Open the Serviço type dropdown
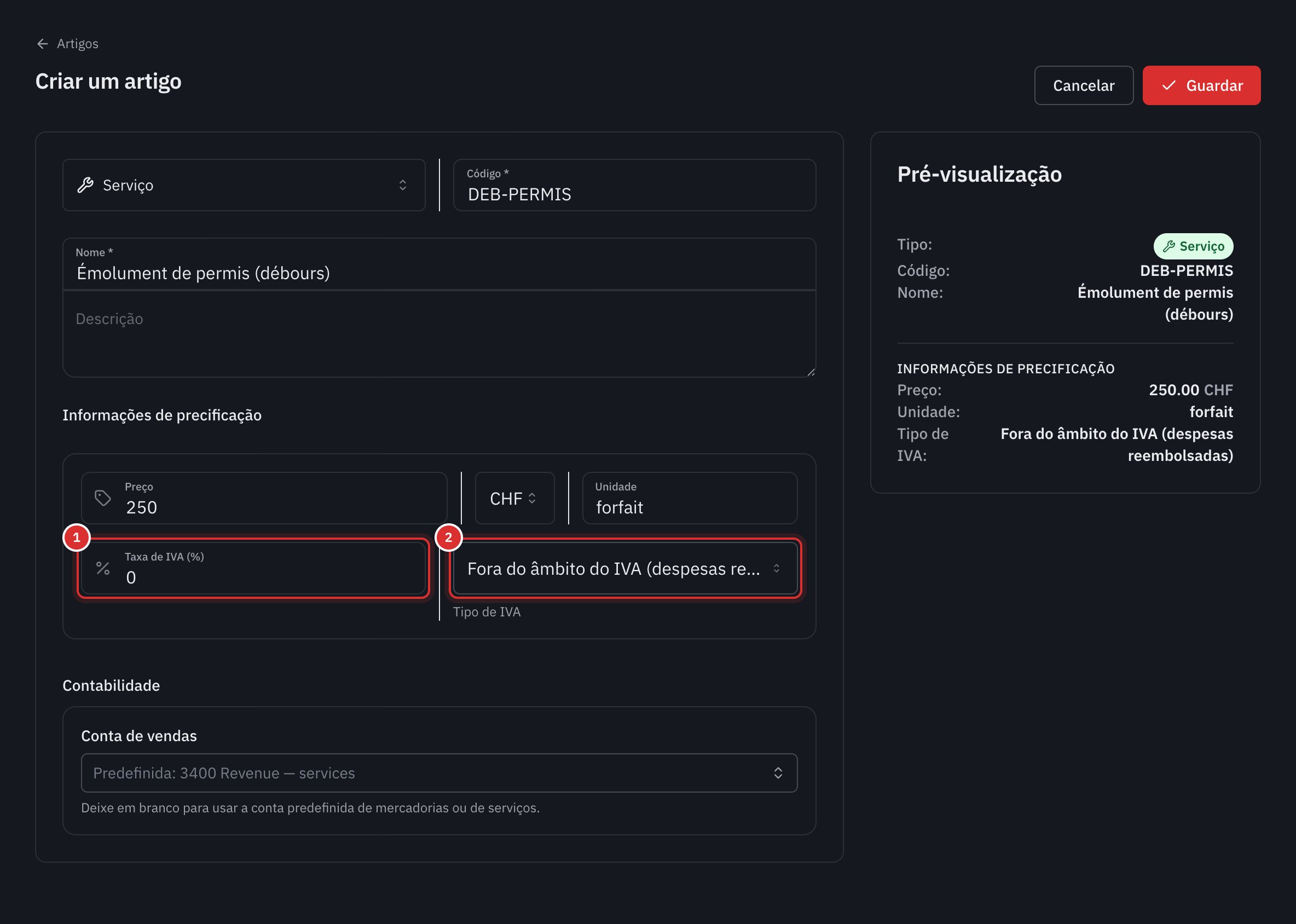This screenshot has width=1296, height=924. pos(244,185)
